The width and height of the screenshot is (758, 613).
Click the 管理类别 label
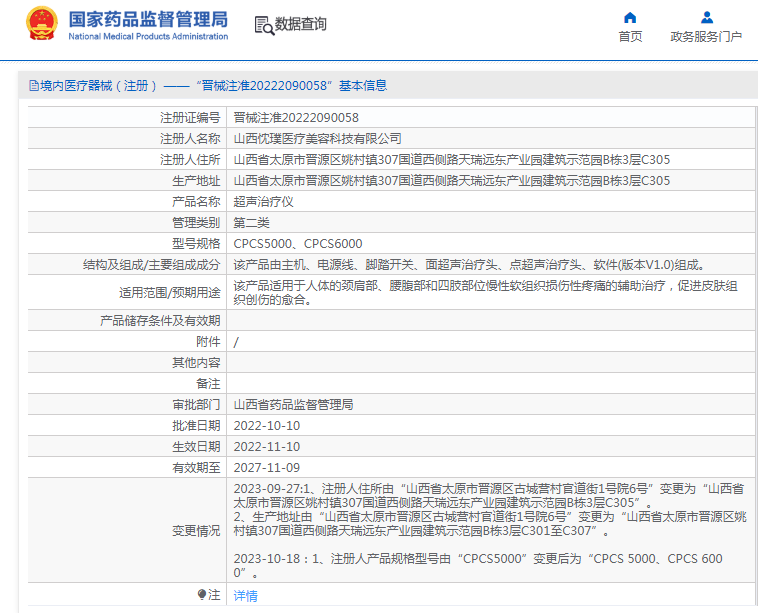(x=196, y=222)
